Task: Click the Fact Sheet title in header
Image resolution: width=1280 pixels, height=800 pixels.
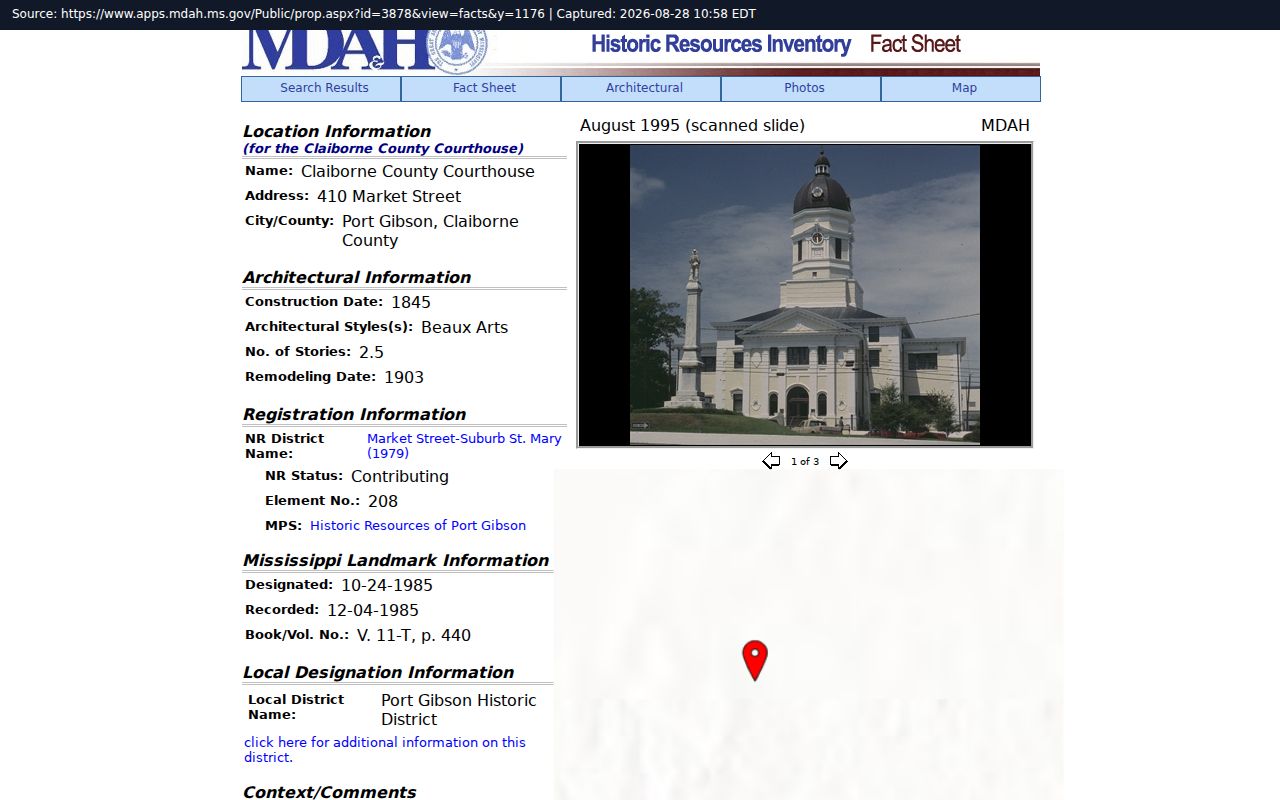Action: point(915,44)
